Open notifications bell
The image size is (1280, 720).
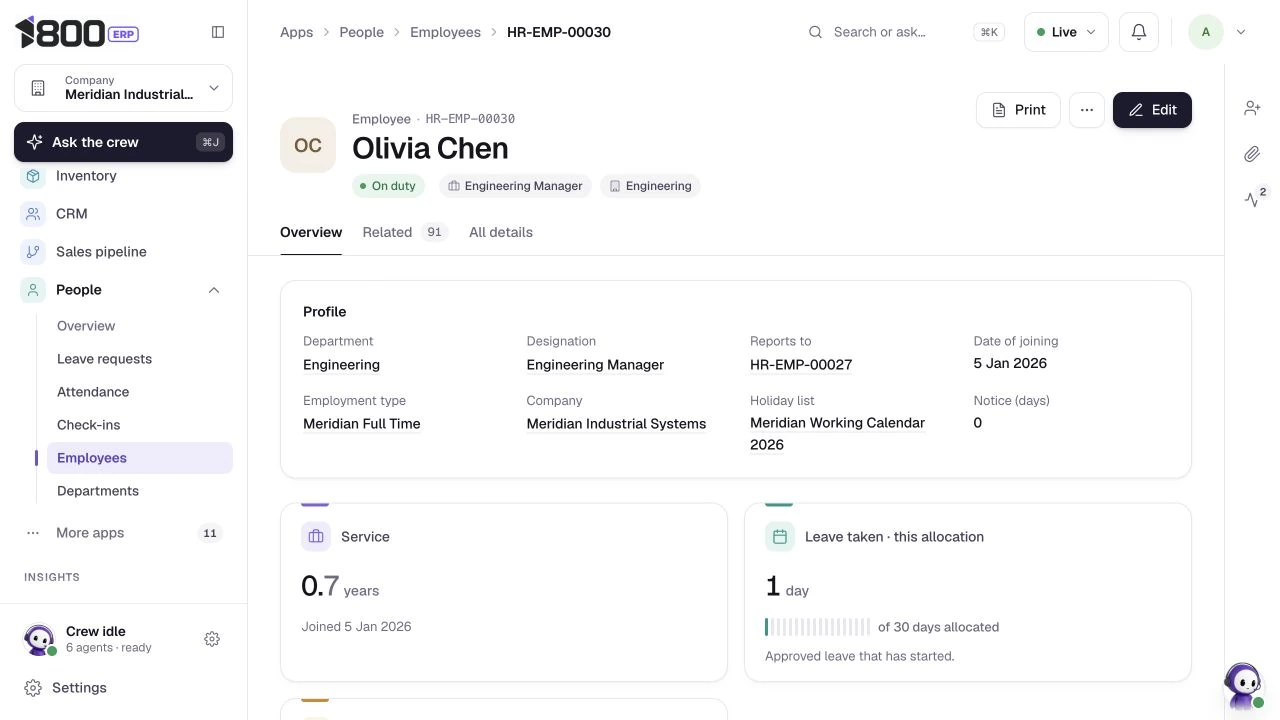[1139, 32]
